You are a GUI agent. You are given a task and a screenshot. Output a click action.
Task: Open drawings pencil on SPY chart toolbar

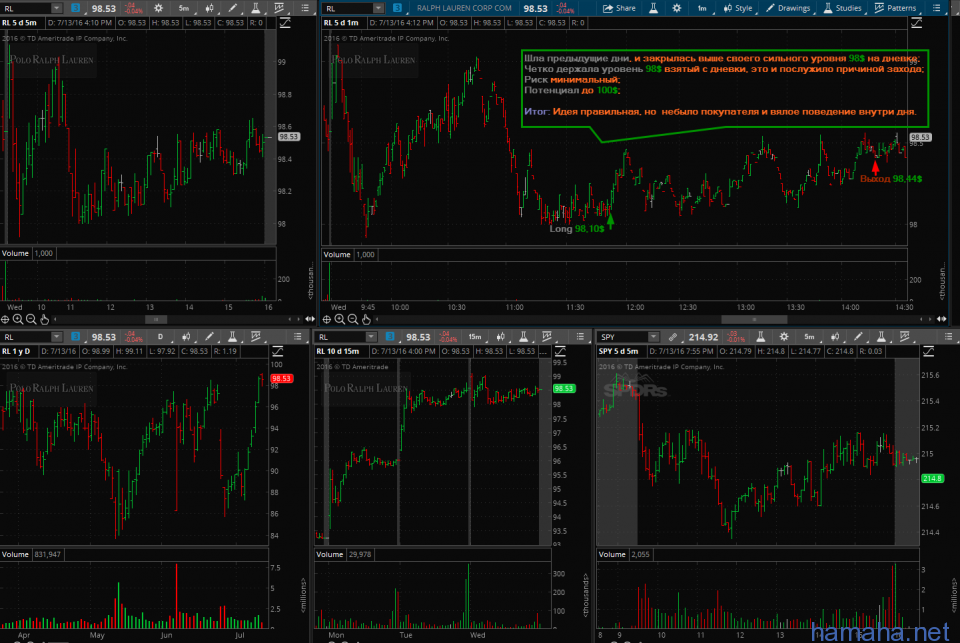click(x=858, y=337)
